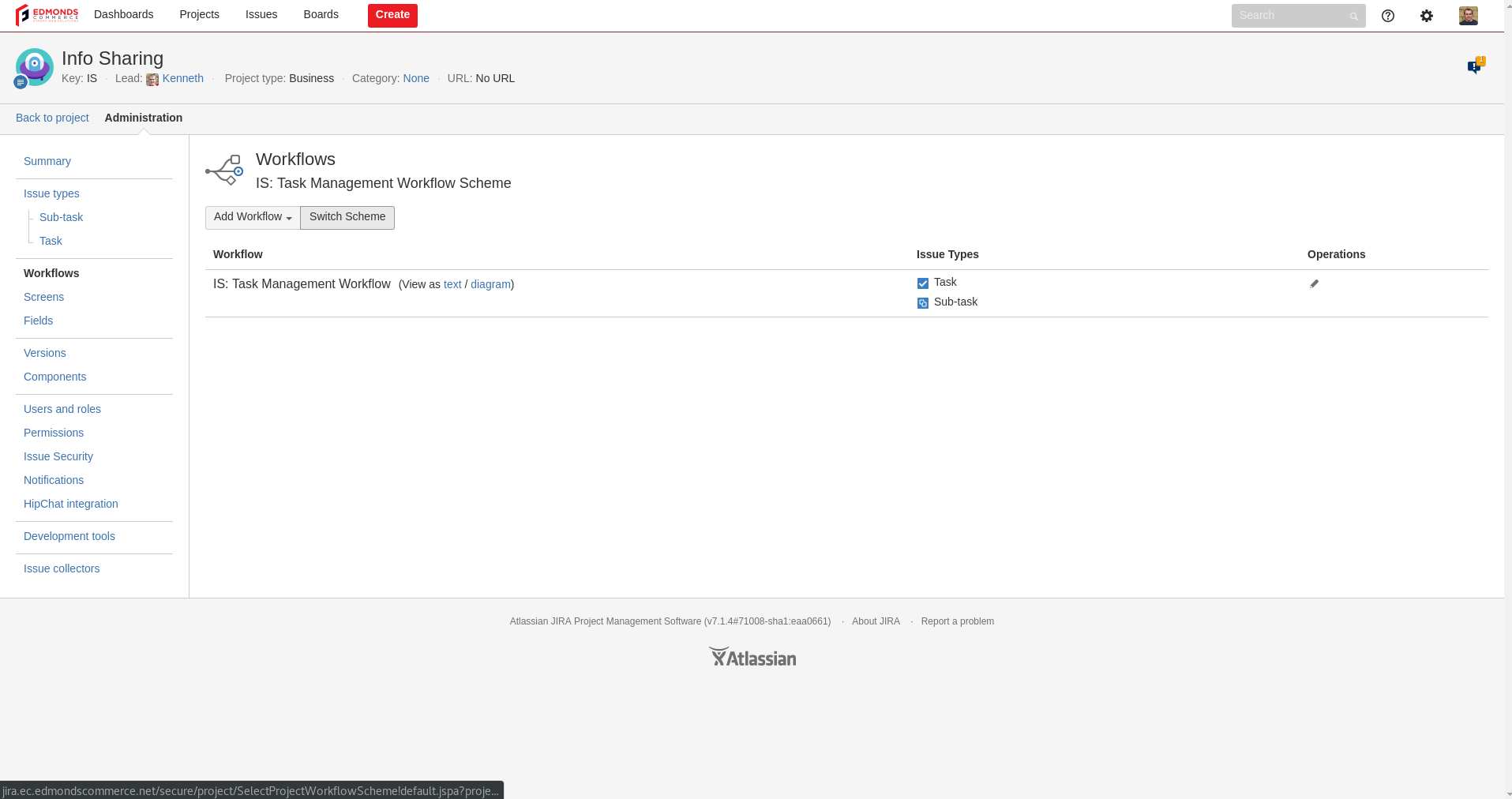Image resolution: width=1512 pixels, height=799 pixels.
Task: Open the Add Workflow dropdown
Action: [x=253, y=217]
